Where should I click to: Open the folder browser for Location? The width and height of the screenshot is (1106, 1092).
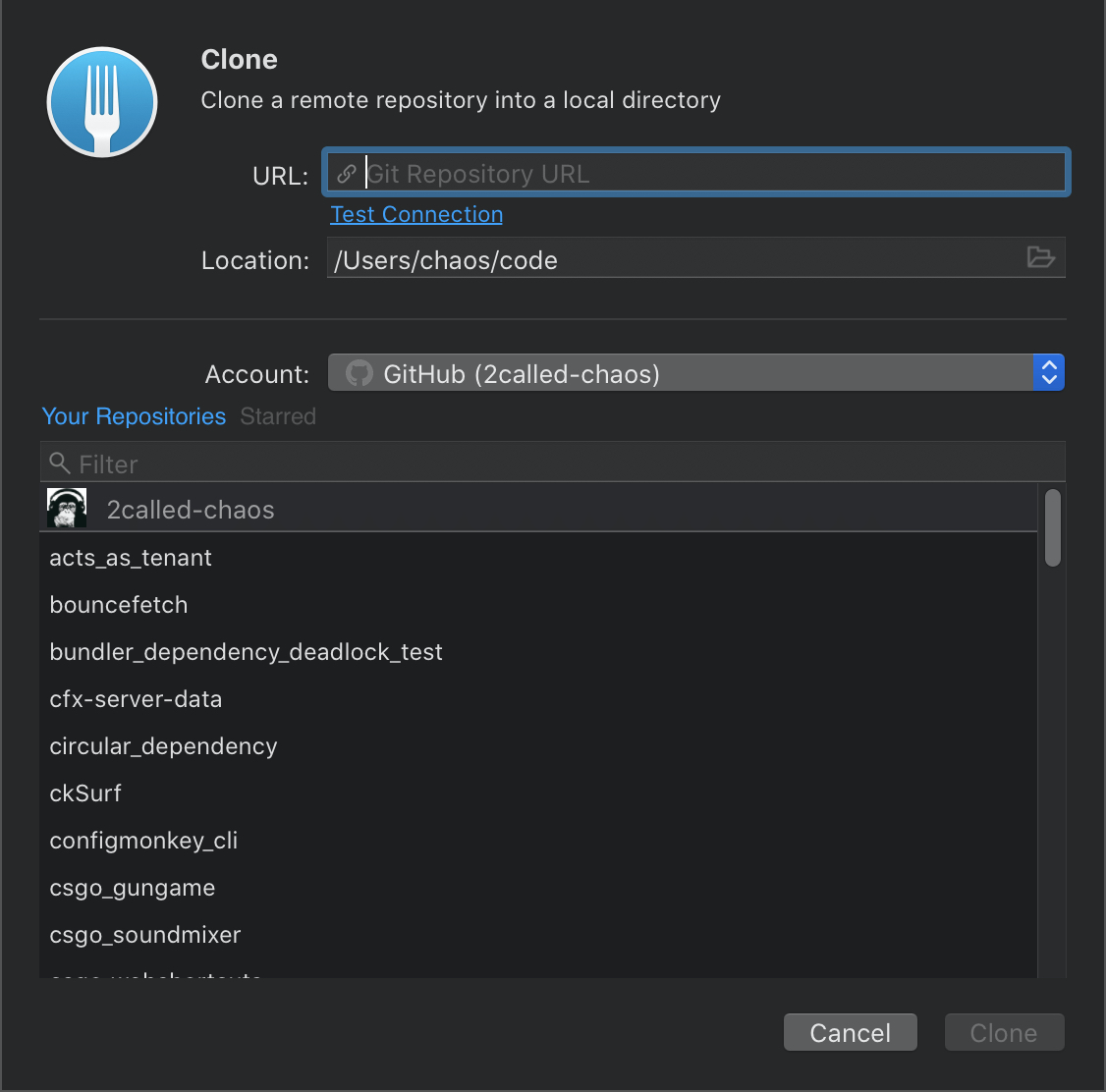point(1041,257)
